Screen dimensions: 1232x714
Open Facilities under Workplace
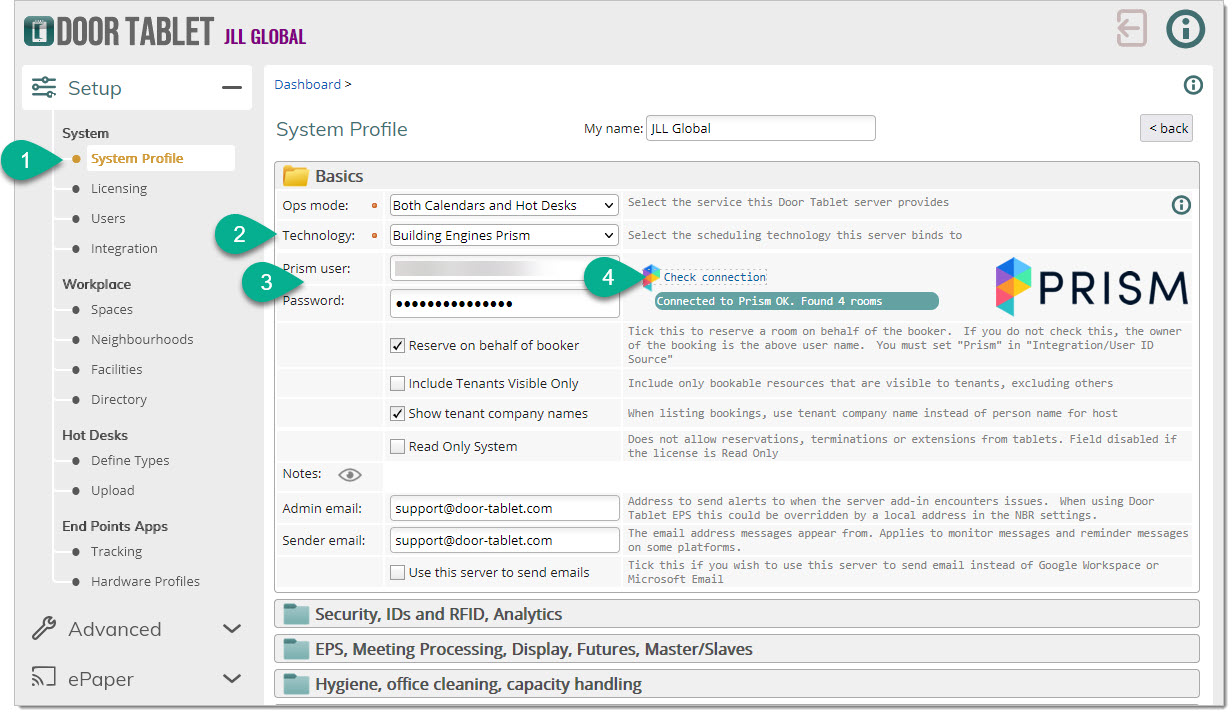[117, 370]
